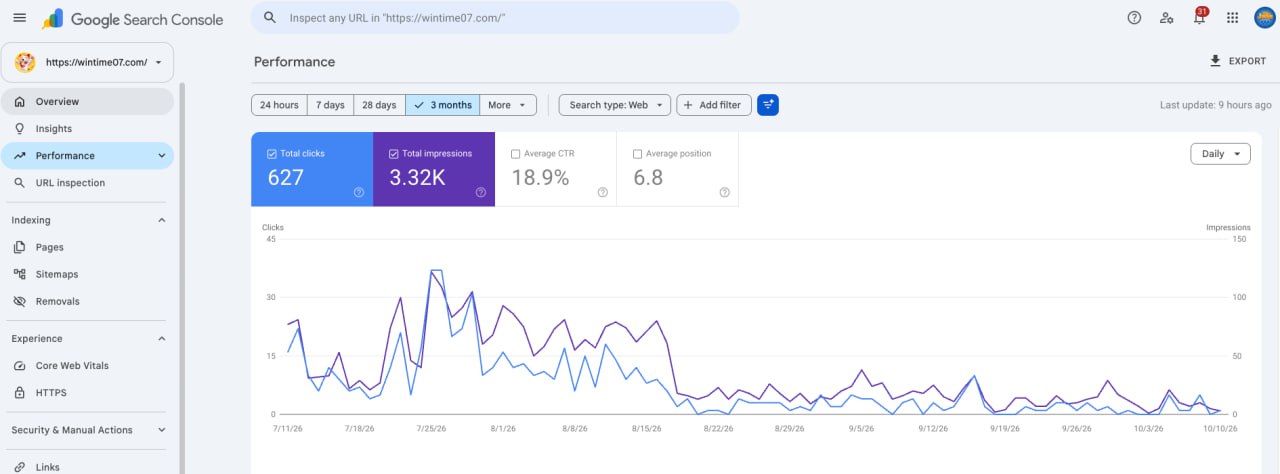The image size is (1280, 474).
Task: Click the Add filter button
Action: [714, 105]
